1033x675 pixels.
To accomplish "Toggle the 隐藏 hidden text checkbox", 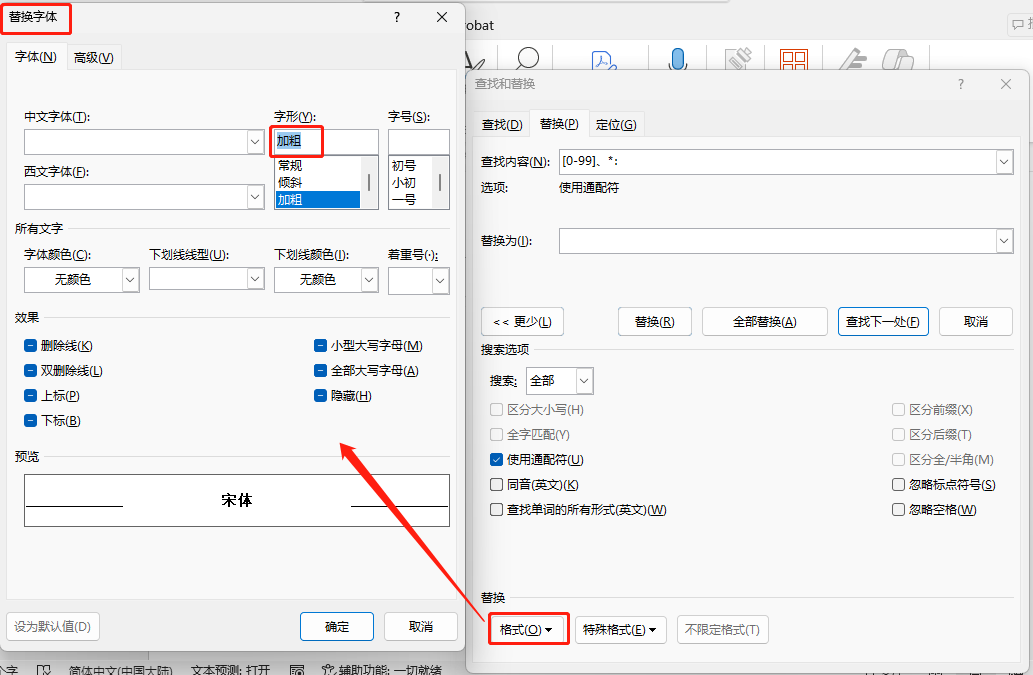I will pos(320,396).
